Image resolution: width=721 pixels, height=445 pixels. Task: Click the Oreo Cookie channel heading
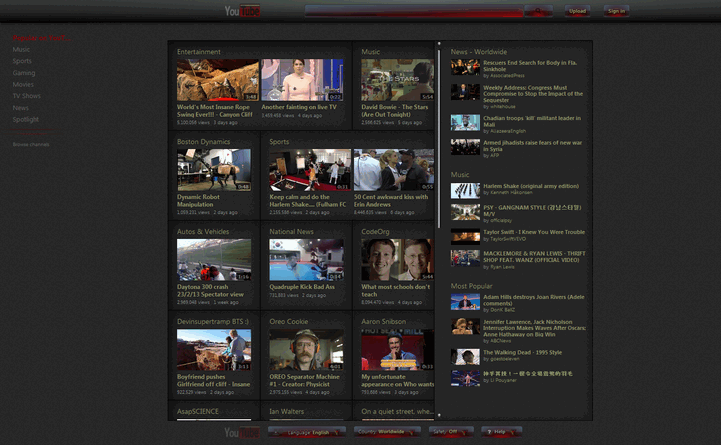289,321
